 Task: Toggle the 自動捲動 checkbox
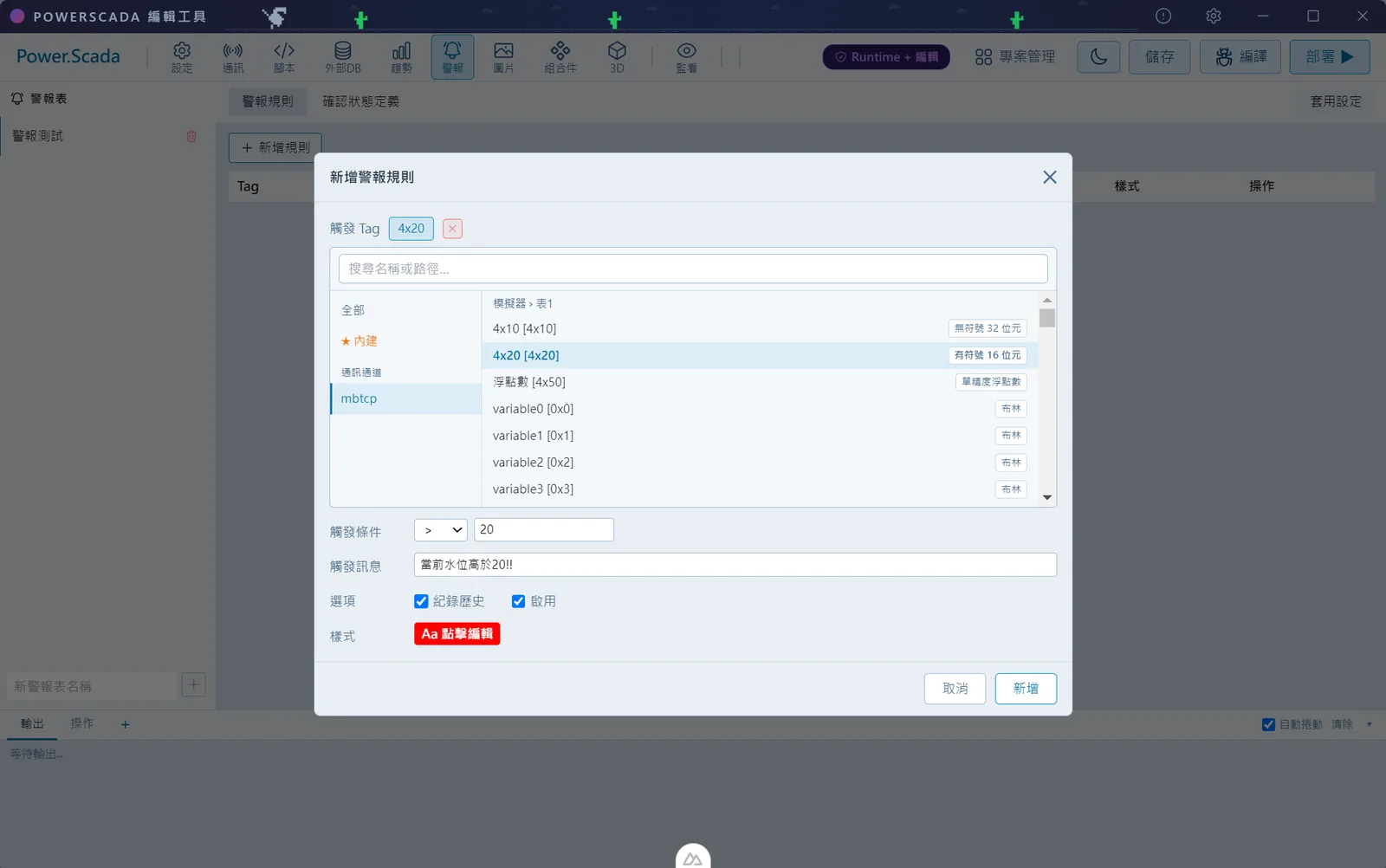click(x=1268, y=724)
